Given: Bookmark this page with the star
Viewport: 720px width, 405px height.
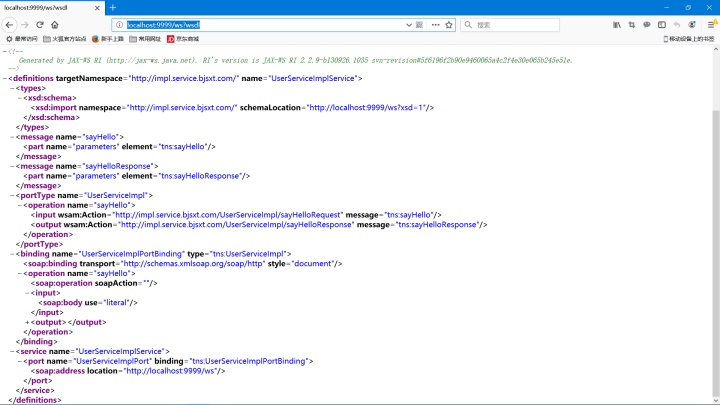Looking at the screenshot, I should tap(449, 25).
